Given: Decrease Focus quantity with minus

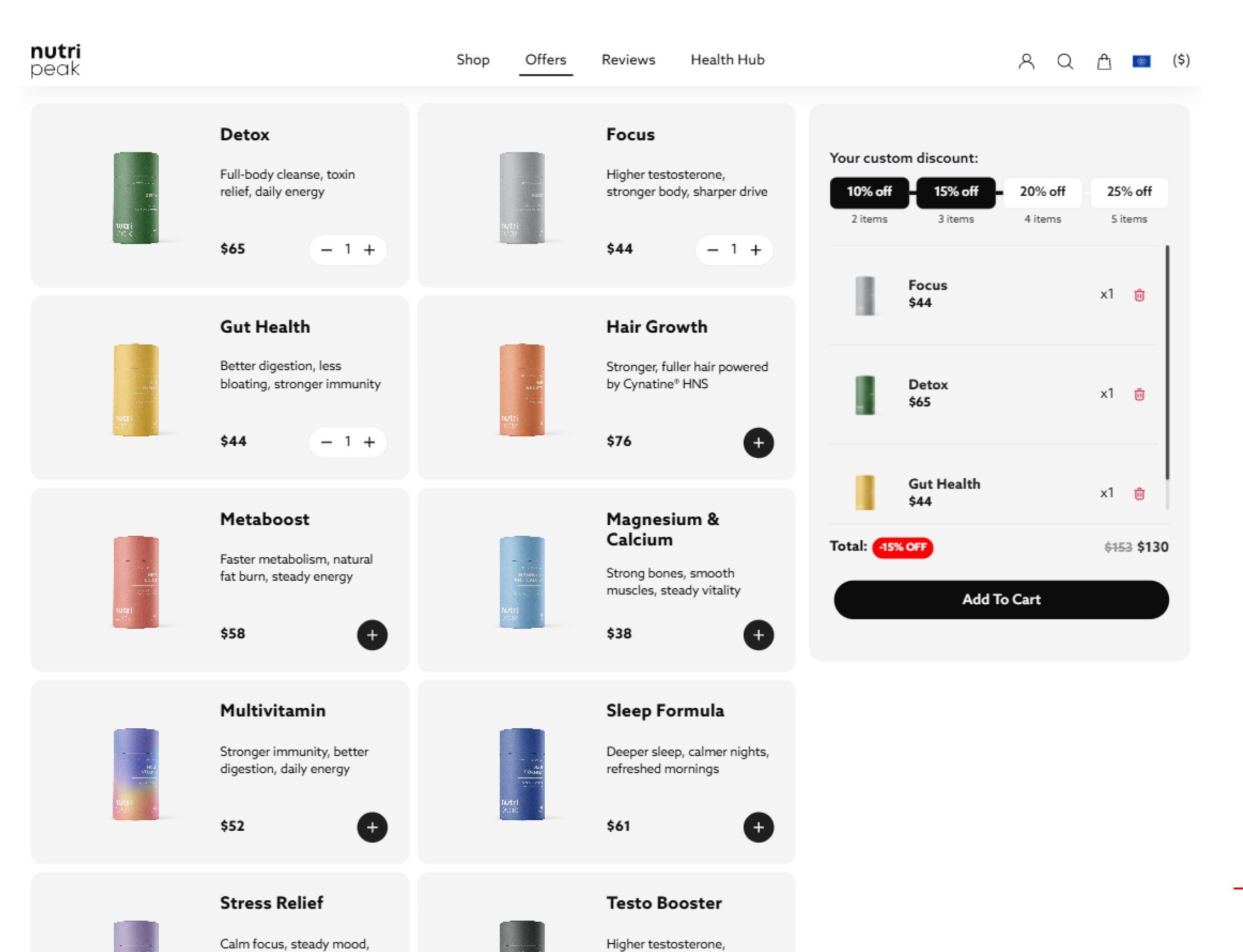Looking at the screenshot, I should 712,249.
